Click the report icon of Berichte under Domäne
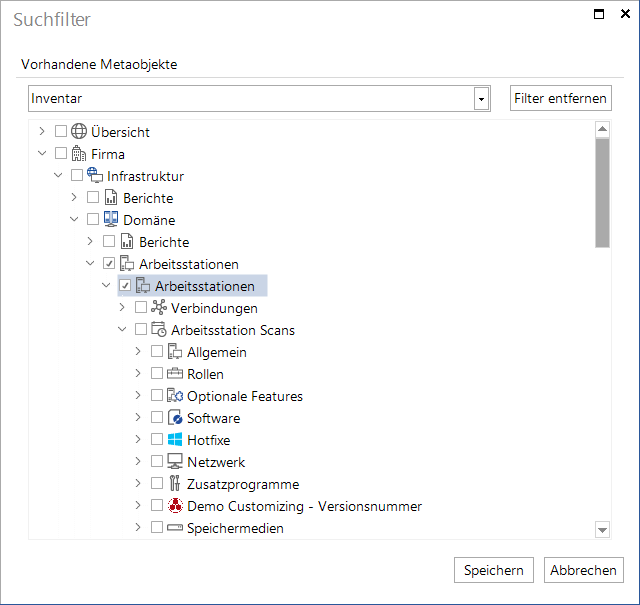640x605 pixels. (127, 241)
